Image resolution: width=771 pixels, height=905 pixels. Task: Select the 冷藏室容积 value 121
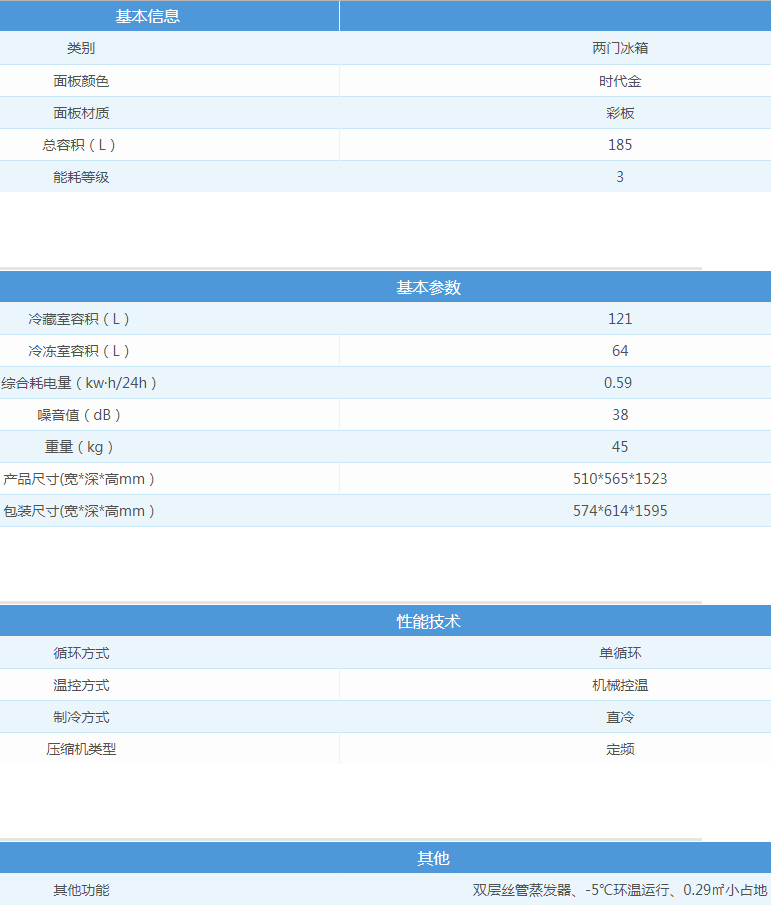[x=620, y=319]
